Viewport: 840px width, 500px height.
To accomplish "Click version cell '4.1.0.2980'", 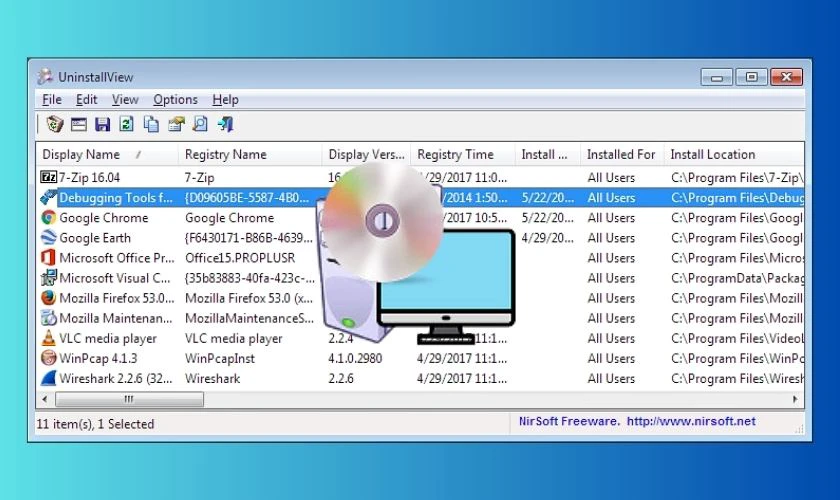I will tap(355, 359).
